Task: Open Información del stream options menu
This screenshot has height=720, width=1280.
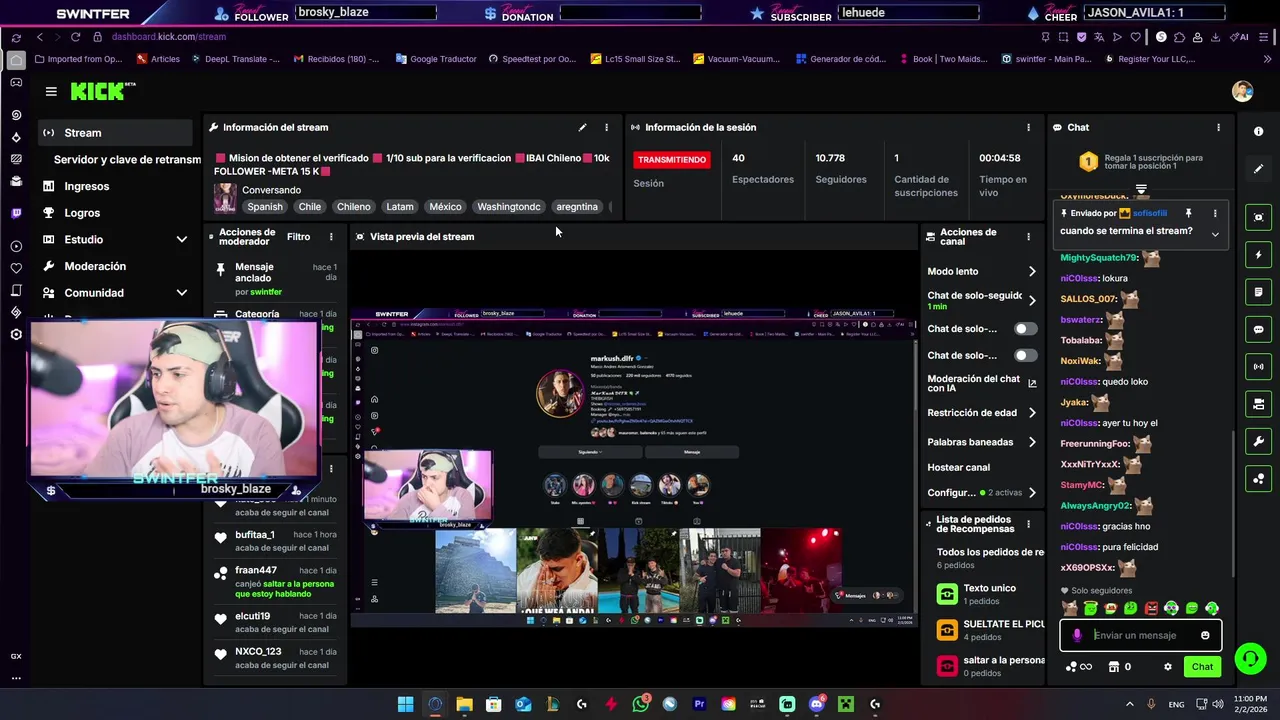Action: [x=606, y=127]
